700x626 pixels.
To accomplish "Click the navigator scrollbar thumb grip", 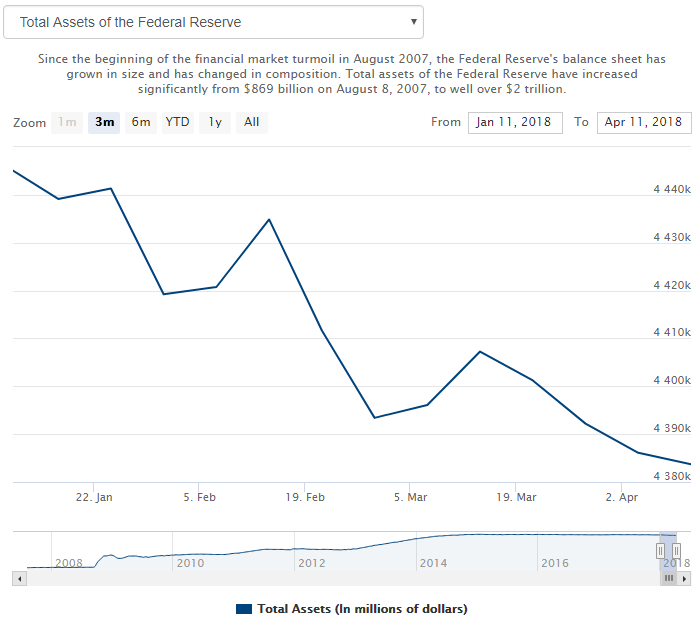I will pyautogui.click(x=668, y=579).
